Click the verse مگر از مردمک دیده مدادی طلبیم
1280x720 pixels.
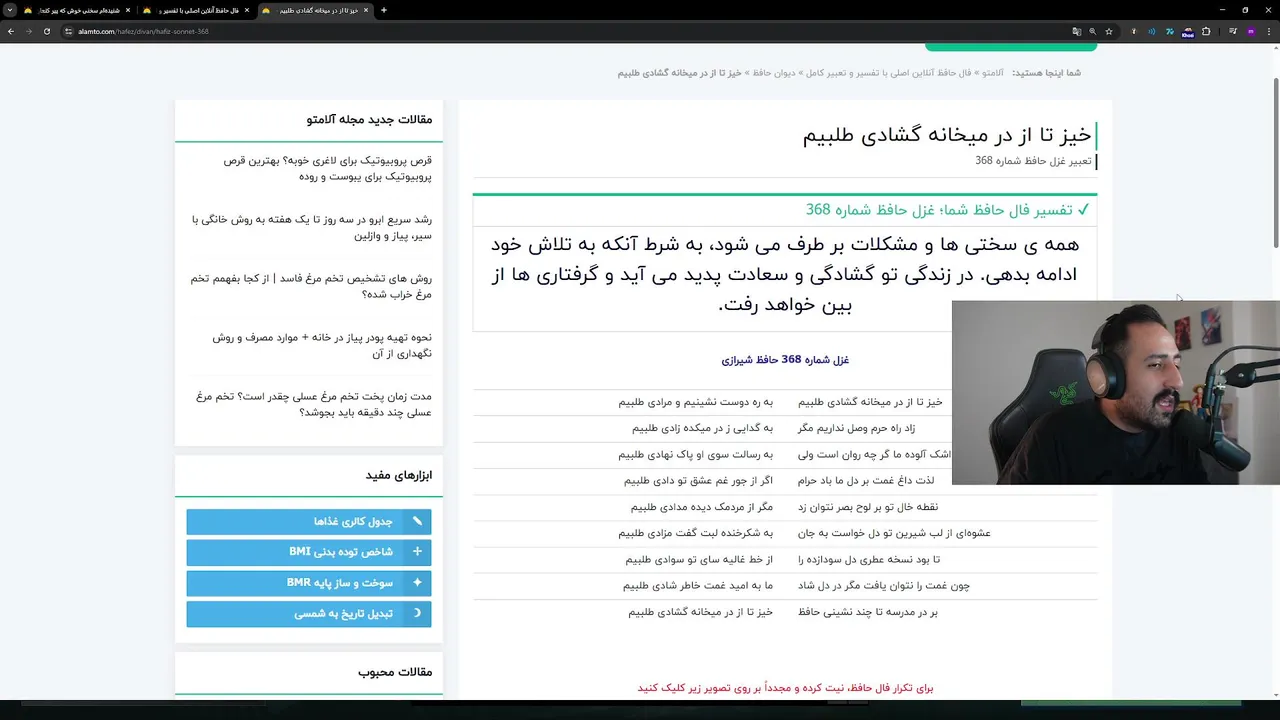click(x=702, y=507)
